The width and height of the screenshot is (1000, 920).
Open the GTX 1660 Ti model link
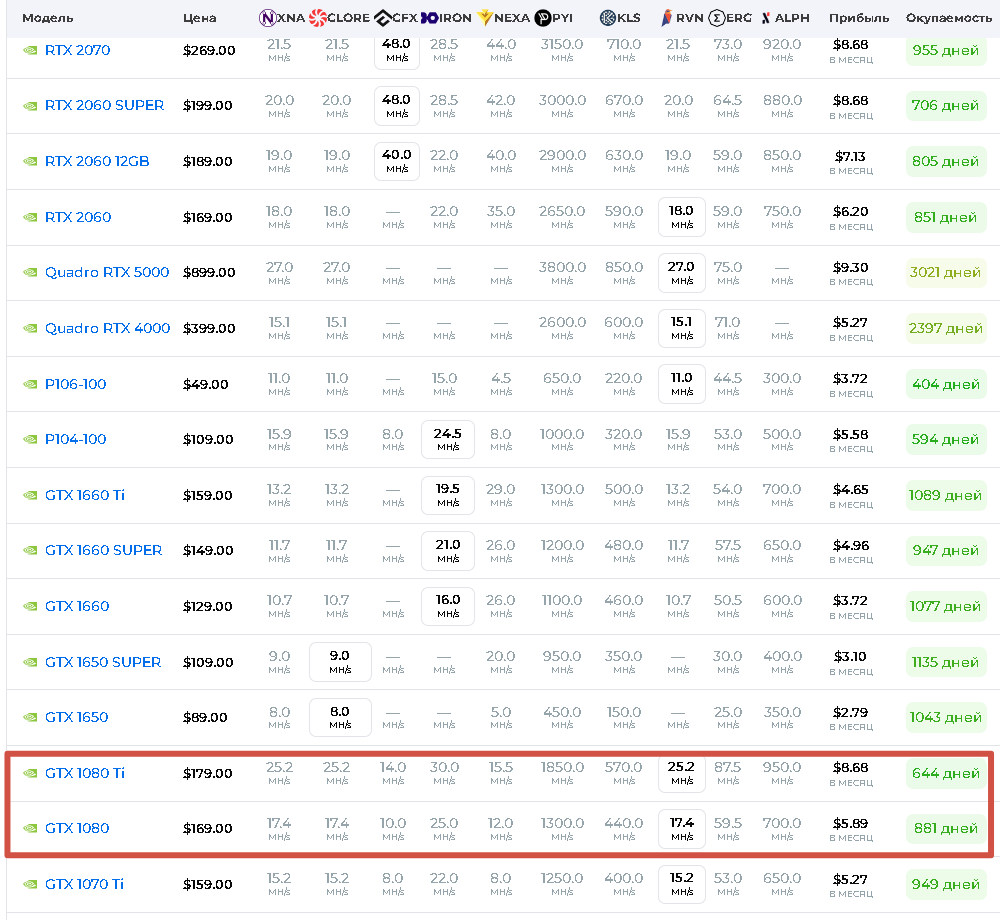[85, 495]
